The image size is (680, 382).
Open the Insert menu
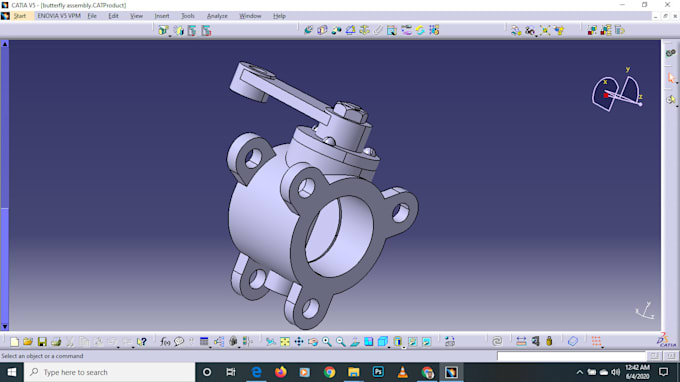pyautogui.click(x=162, y=16)
